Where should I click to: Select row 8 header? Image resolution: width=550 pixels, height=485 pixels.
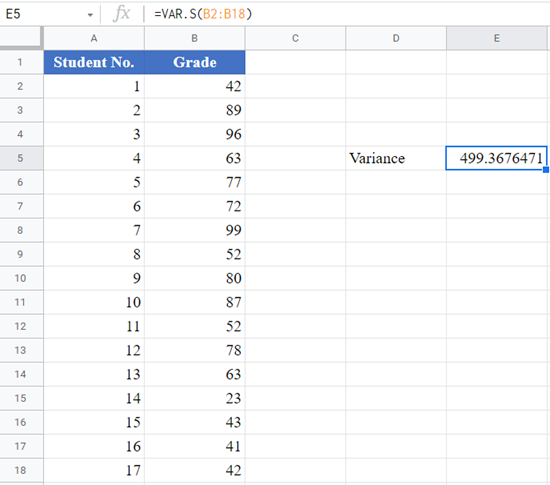(21, 230)
